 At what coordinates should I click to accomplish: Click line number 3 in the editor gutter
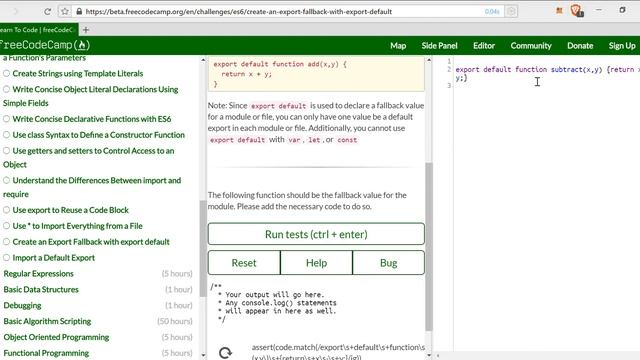tap(449, 85)
